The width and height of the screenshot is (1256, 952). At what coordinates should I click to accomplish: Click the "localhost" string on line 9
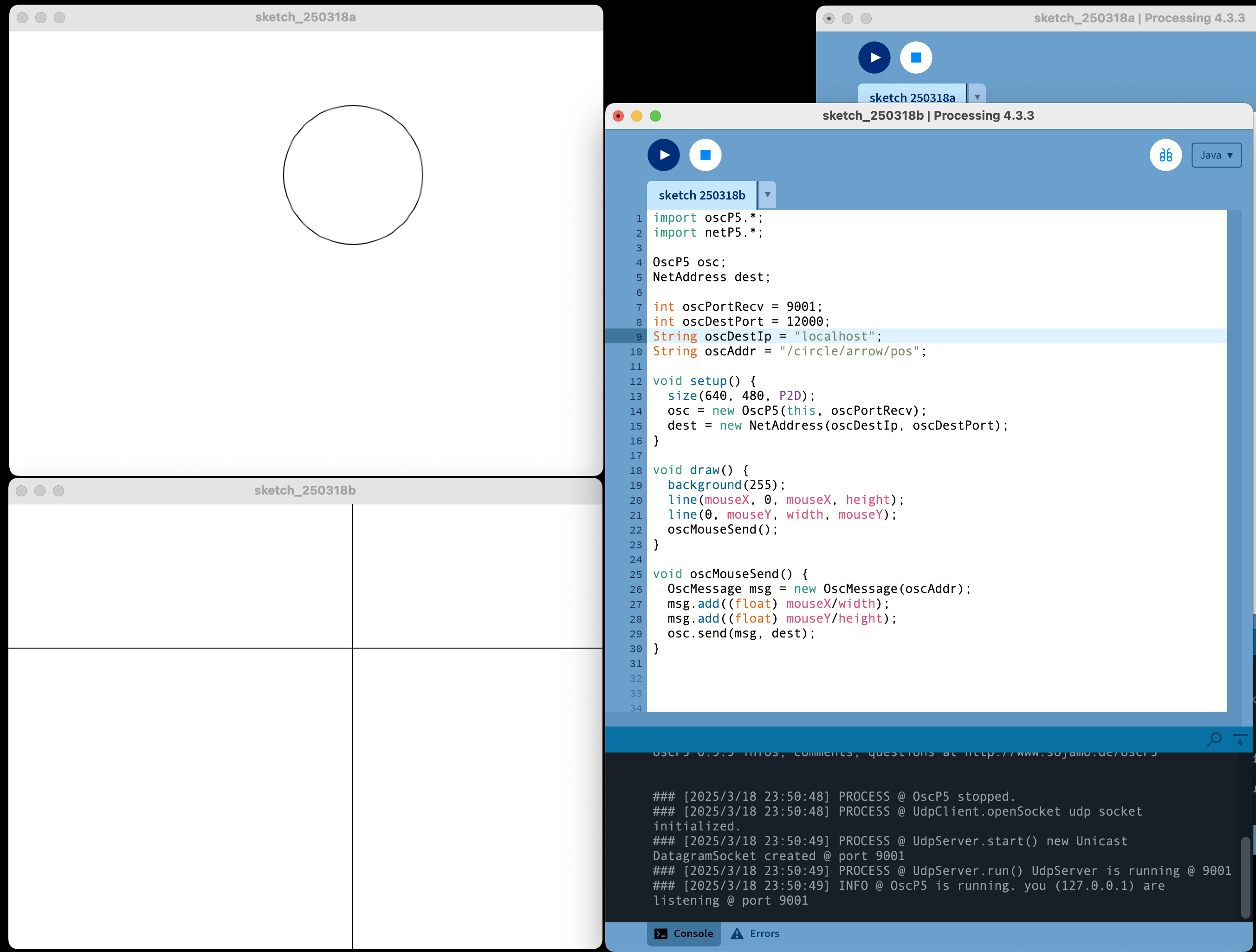coord(834,336)
